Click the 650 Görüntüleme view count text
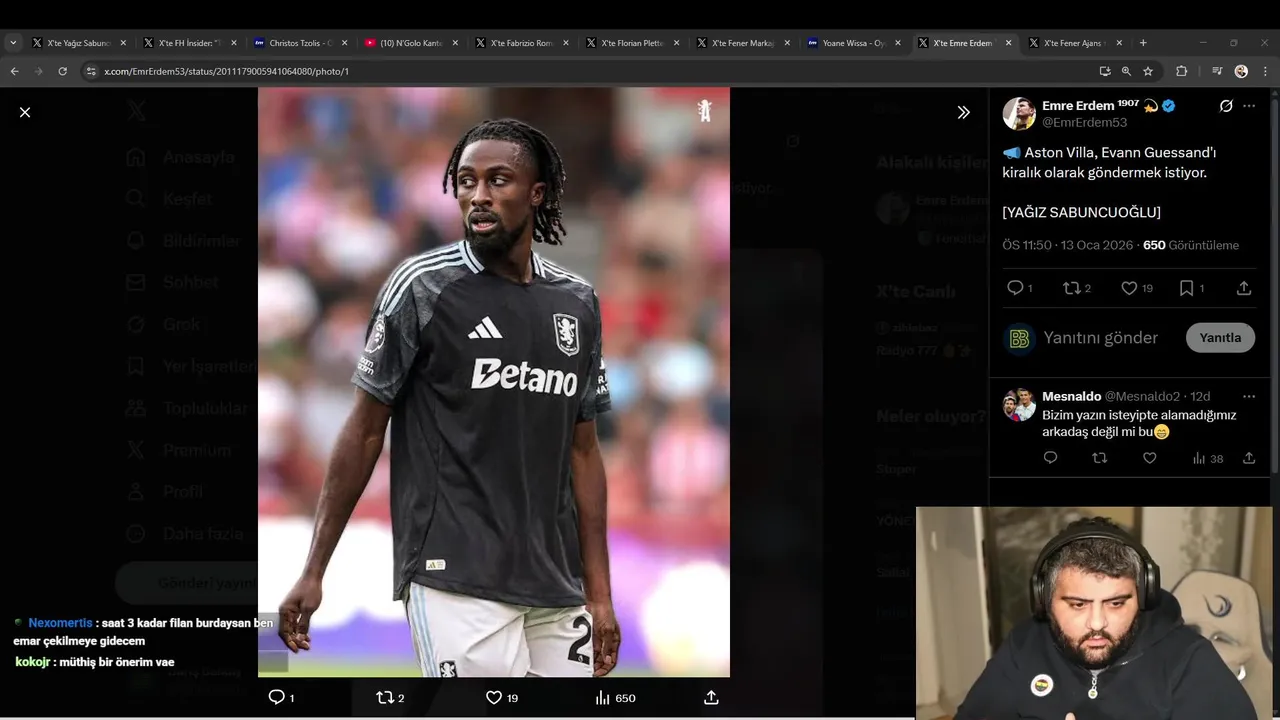Image resolution: width=1280 pixels, height=720 pixels. click(x=1191, y=245)
